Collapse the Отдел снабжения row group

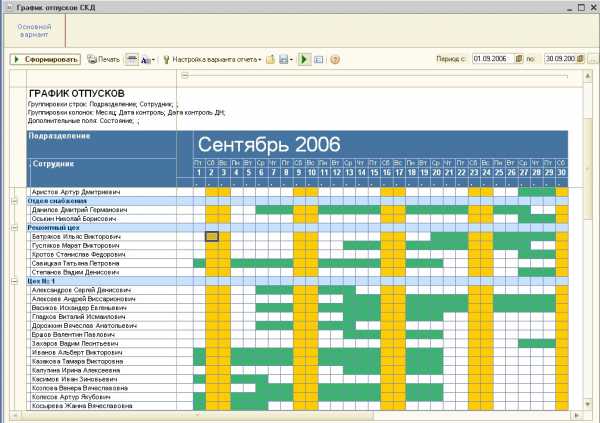pyautogui.click(x=14, y=201)
